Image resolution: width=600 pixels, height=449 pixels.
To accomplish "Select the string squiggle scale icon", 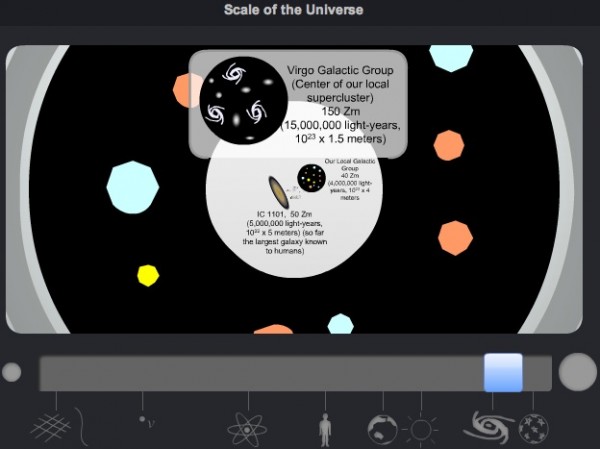I will click(81, 426).
